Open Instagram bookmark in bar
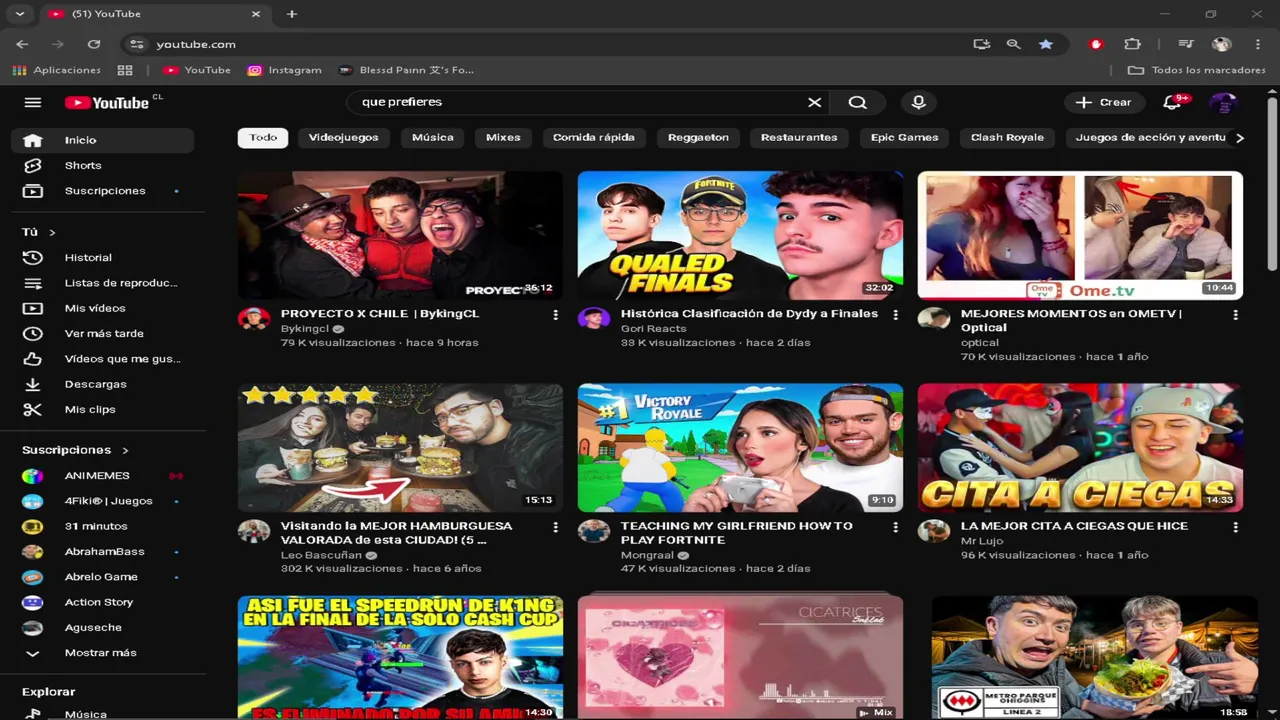1280x720 pixels. 285,70
